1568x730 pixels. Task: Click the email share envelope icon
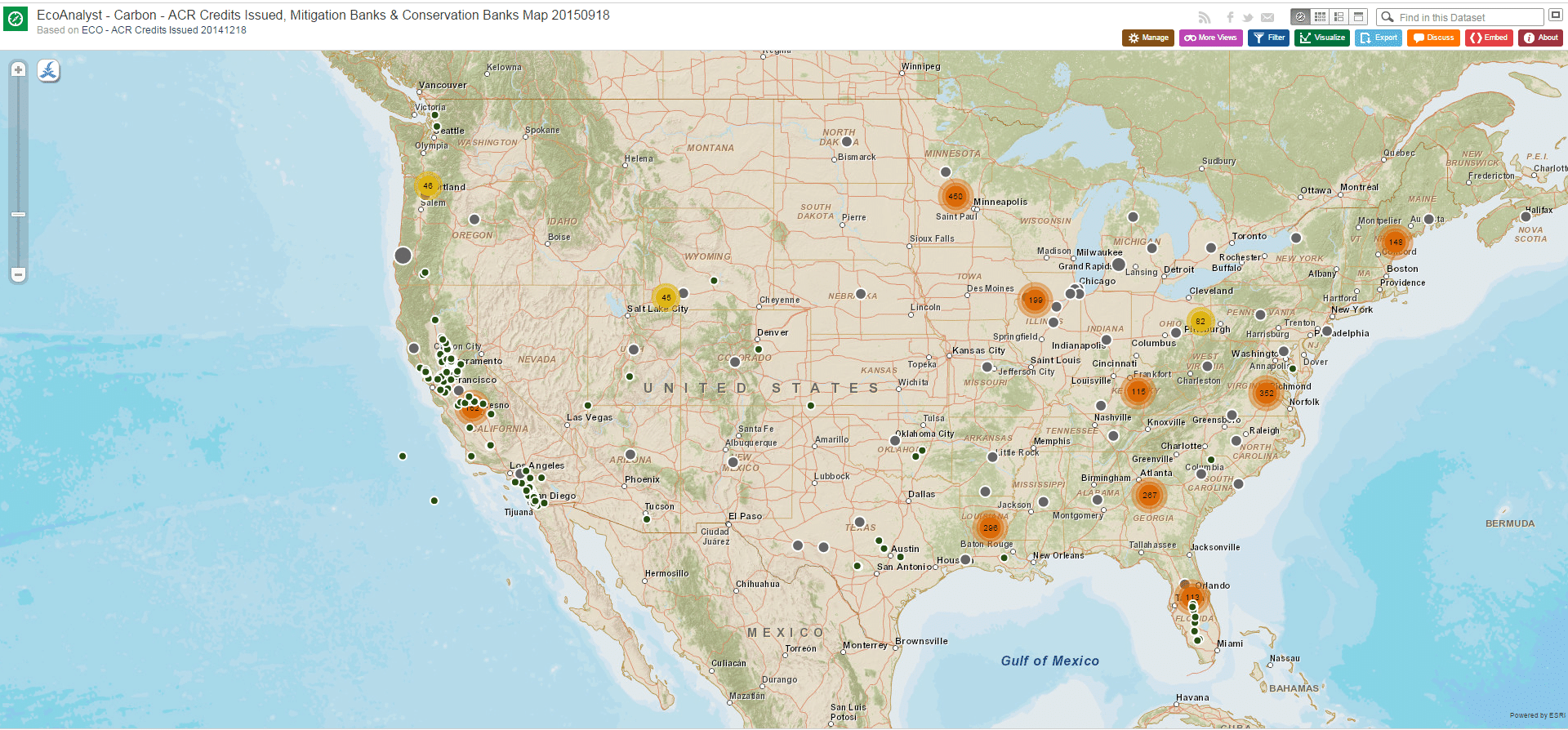click(1267, 17)
